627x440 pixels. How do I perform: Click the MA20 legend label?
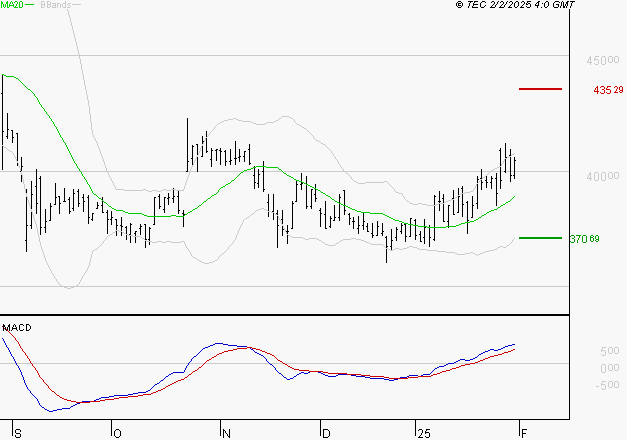[x=12, y=5]
